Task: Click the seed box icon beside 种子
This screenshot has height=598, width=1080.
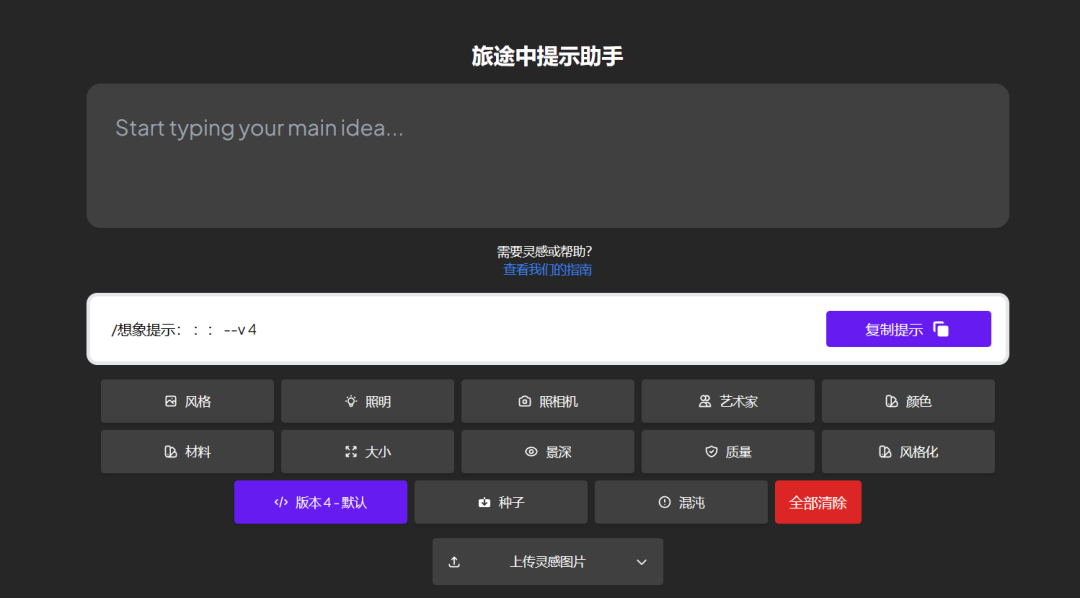Action: (x=484, y=502)
